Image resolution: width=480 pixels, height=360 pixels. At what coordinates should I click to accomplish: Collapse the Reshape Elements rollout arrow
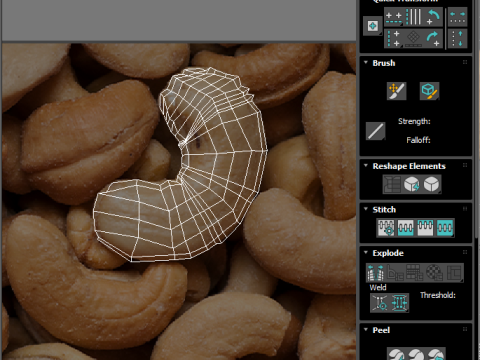[366, 165]
